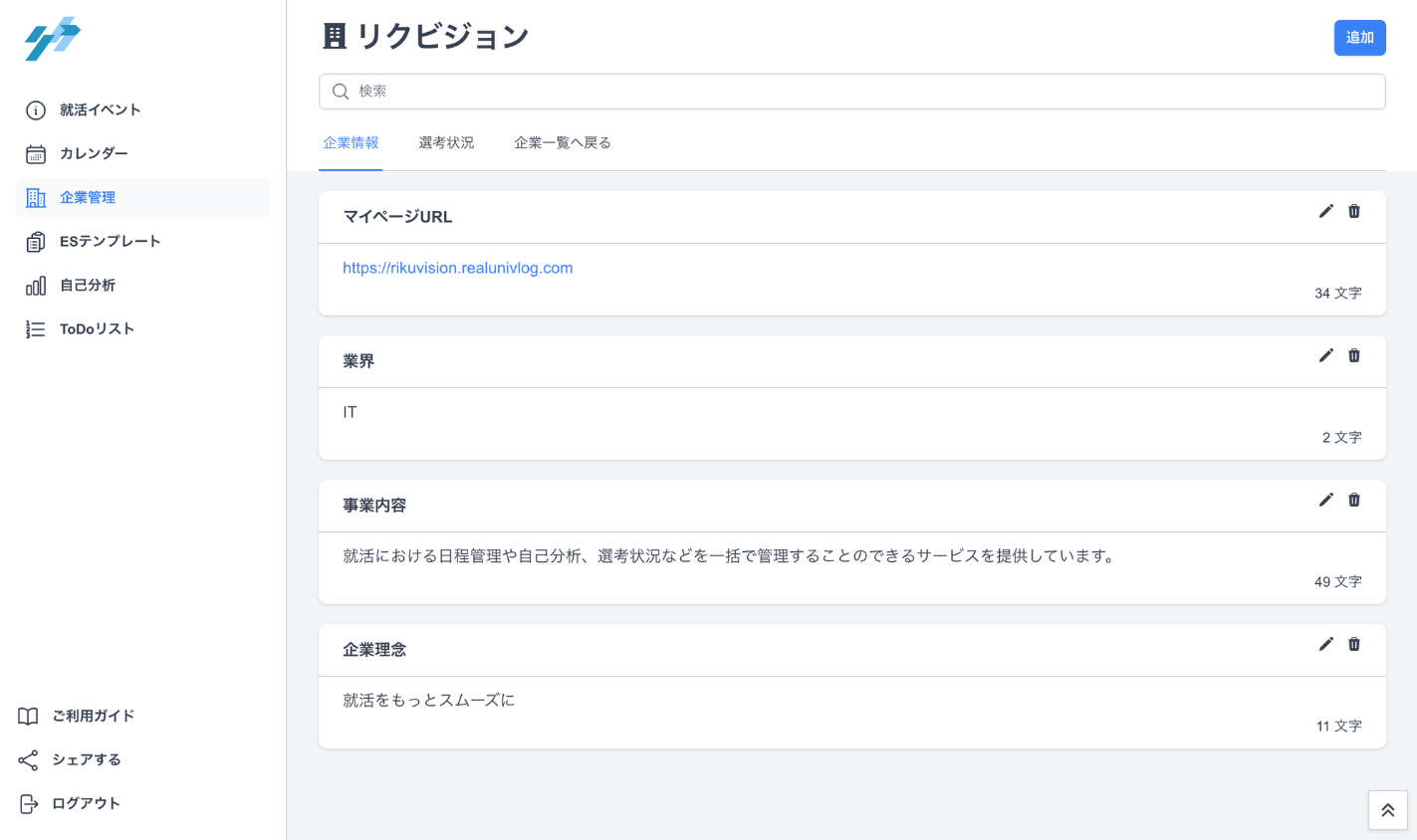Delete the 企業理念 entry via the trash icon
Viewport: 1417px width, 840px height.
tap(1354, 644)
